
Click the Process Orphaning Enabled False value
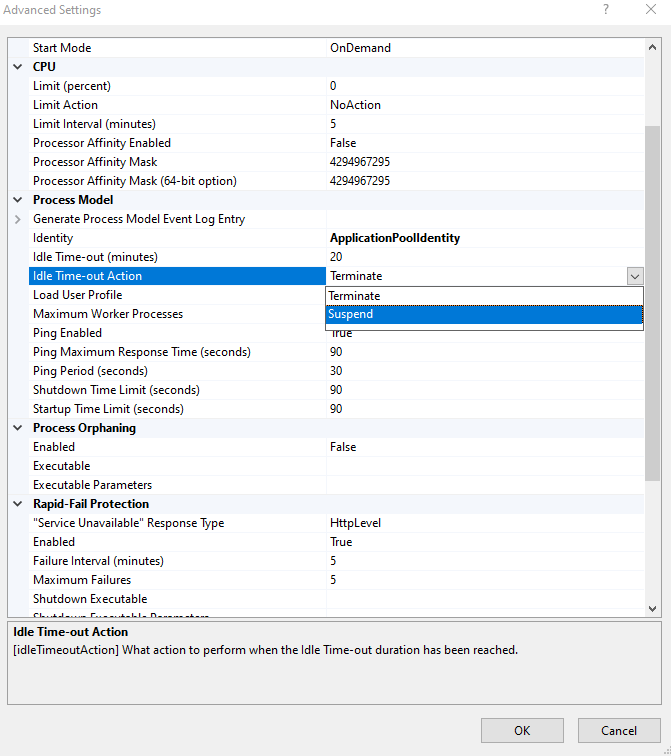click(343, 447)
